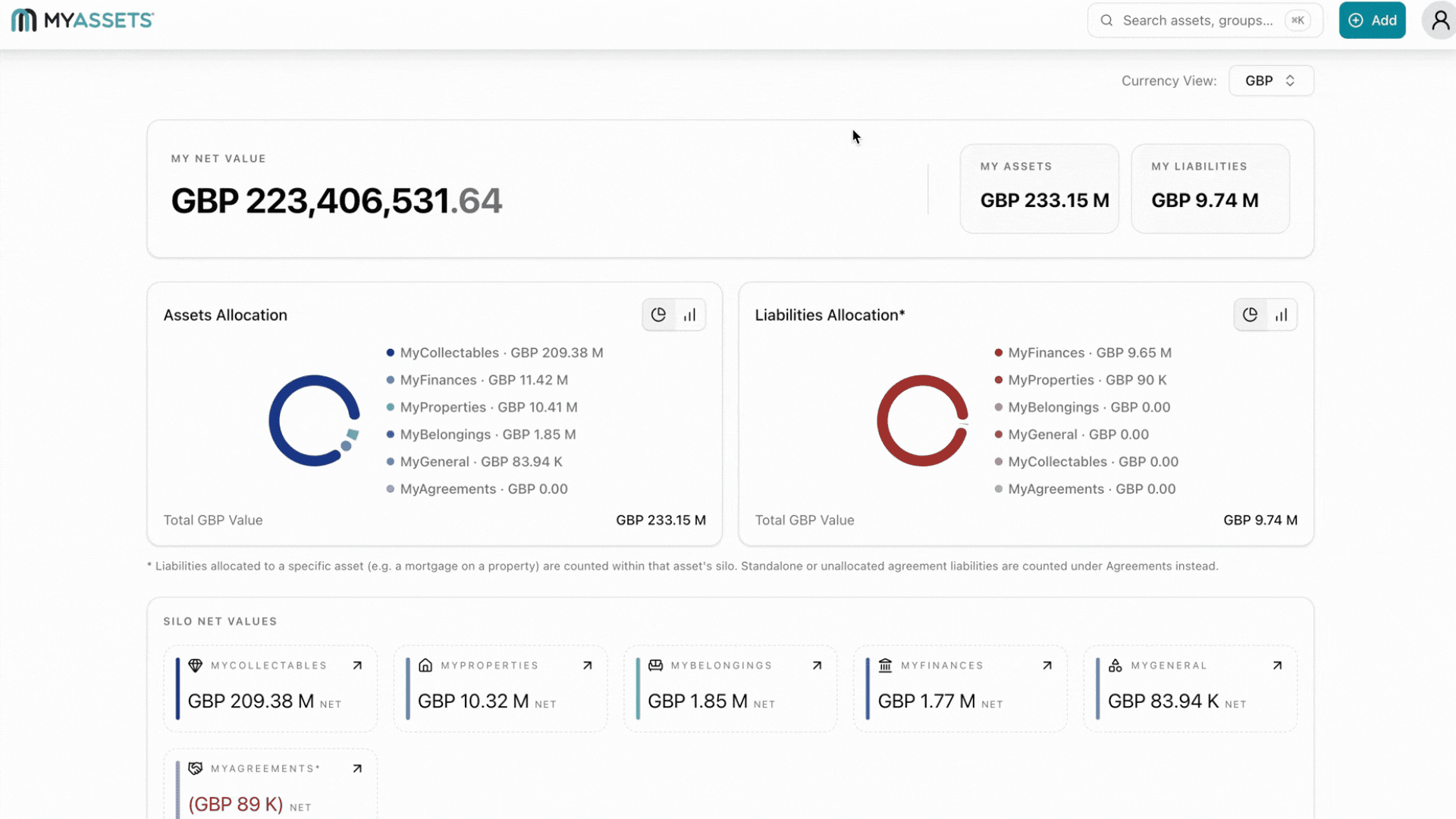Click the MyAgreements handshake icon
This screenshot has height=819, width=1456.
pos(195,769)
